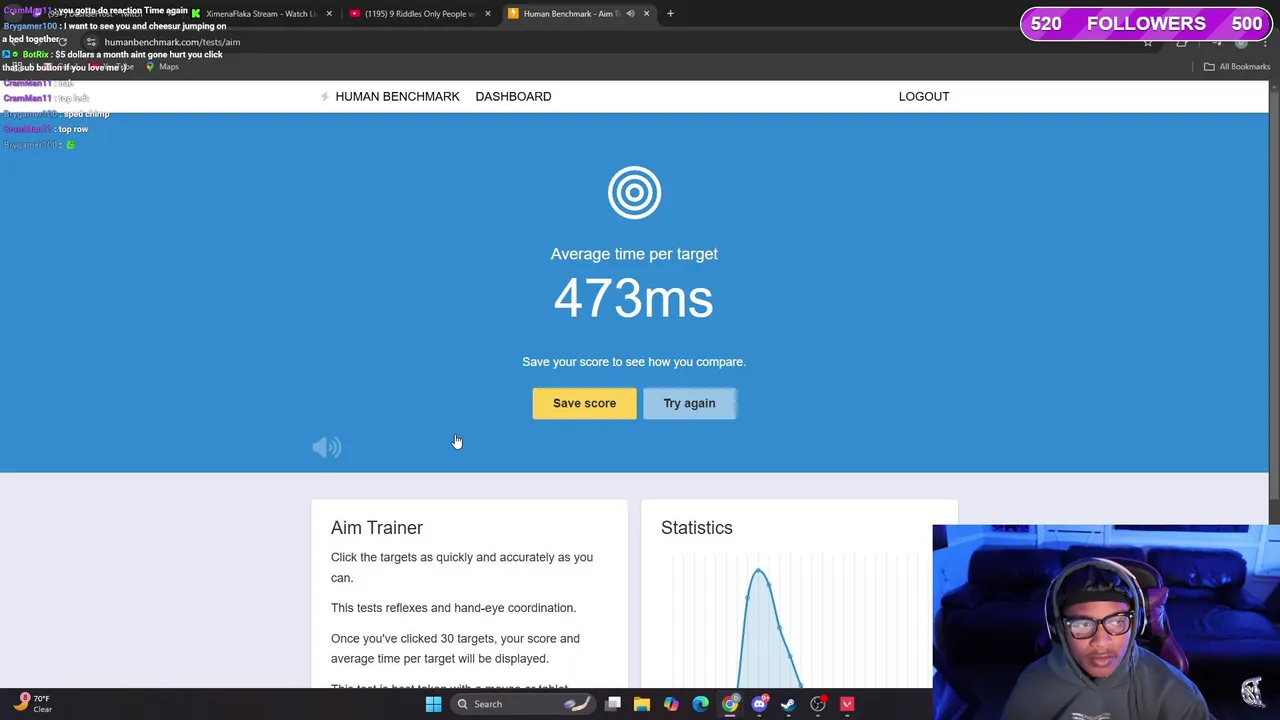Screen dimensions: 1280x720
Task: Click the Statistics heading
Action: (697, 528)
